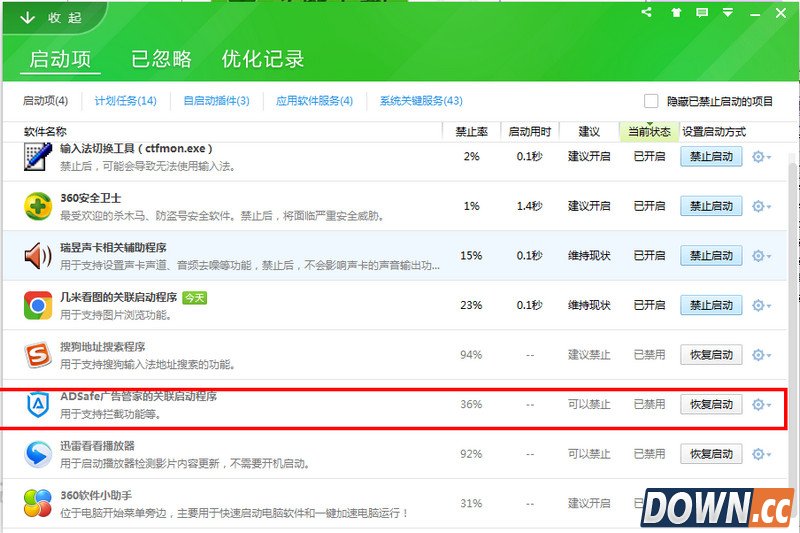Click the 收起 collapse arrow
800x533 pixels.
tap(27, 18)
